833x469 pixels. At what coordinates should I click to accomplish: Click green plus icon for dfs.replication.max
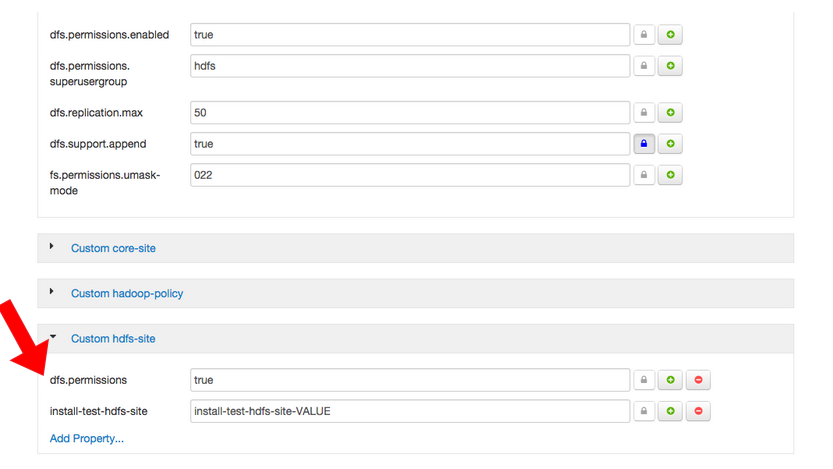[x=670, y=113]
